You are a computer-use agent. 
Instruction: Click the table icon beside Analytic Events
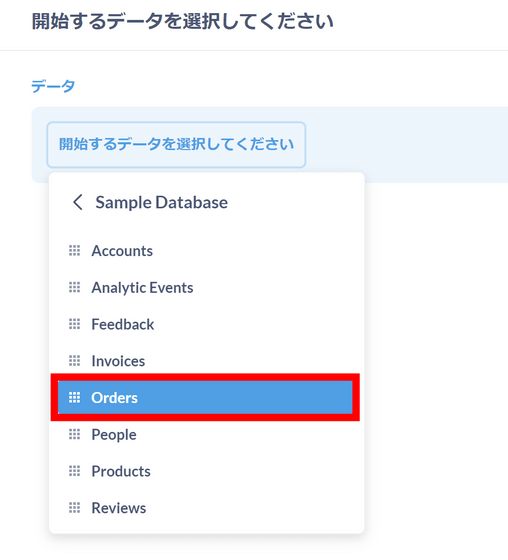(74, 287)
